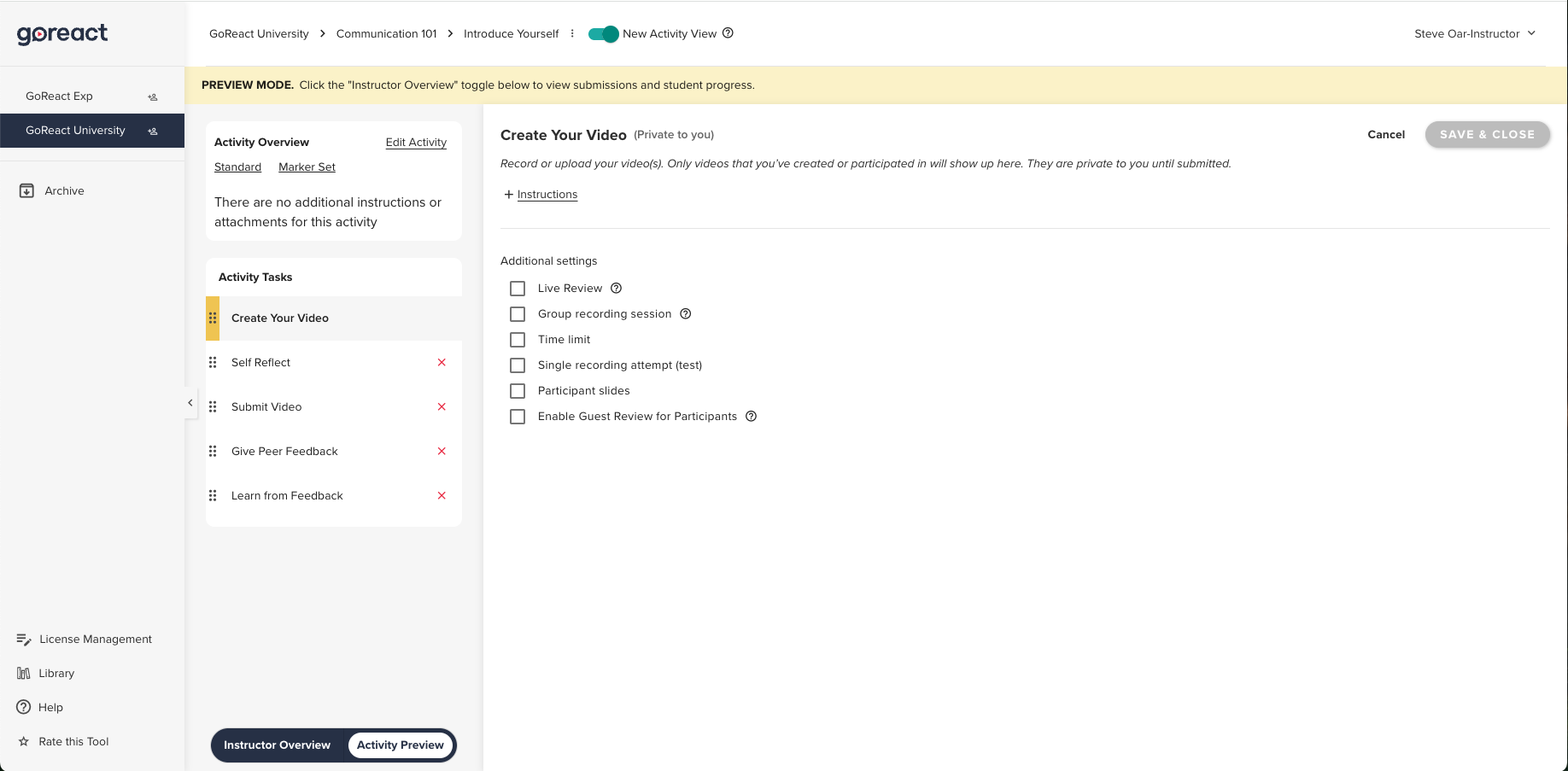Open the New Activity View help tooltip
The width and height of the screenshot is (1568, 771).
point(728,33)
